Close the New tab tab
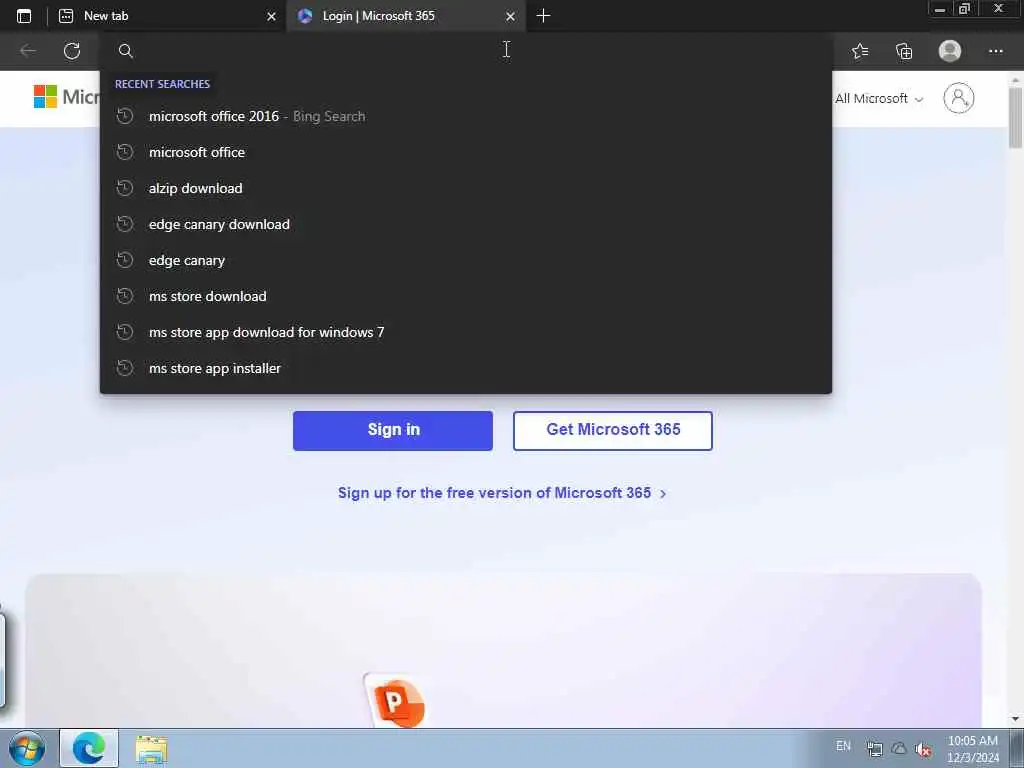 (272, 16)
